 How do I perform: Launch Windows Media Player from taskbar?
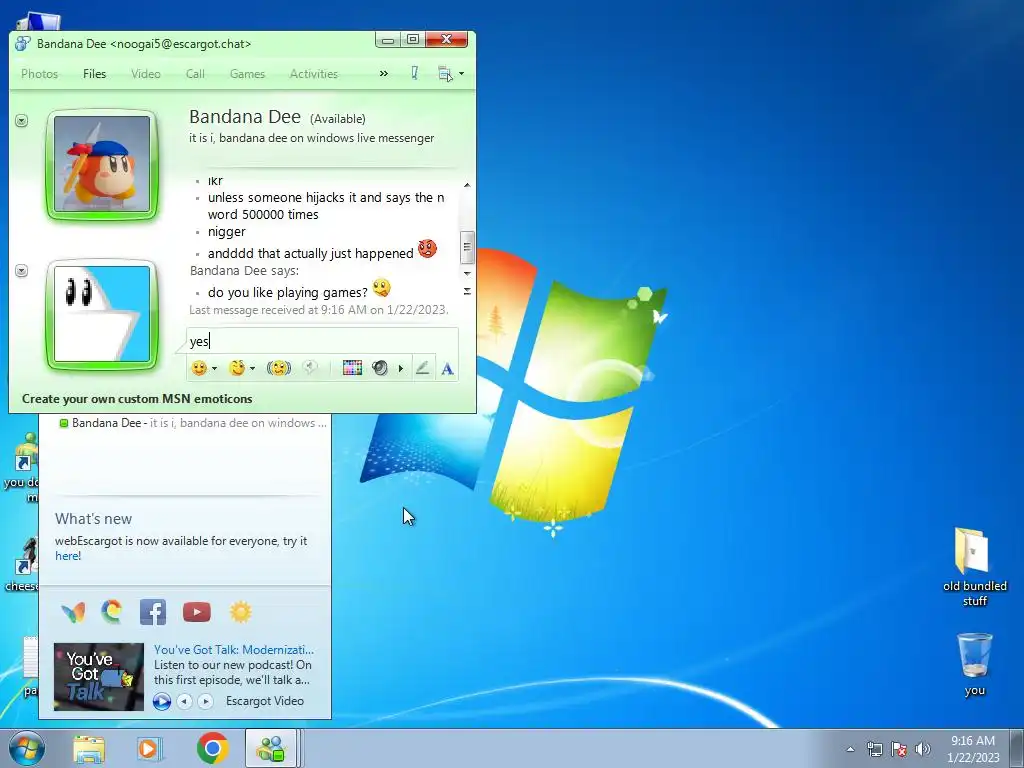click(150, 749)
